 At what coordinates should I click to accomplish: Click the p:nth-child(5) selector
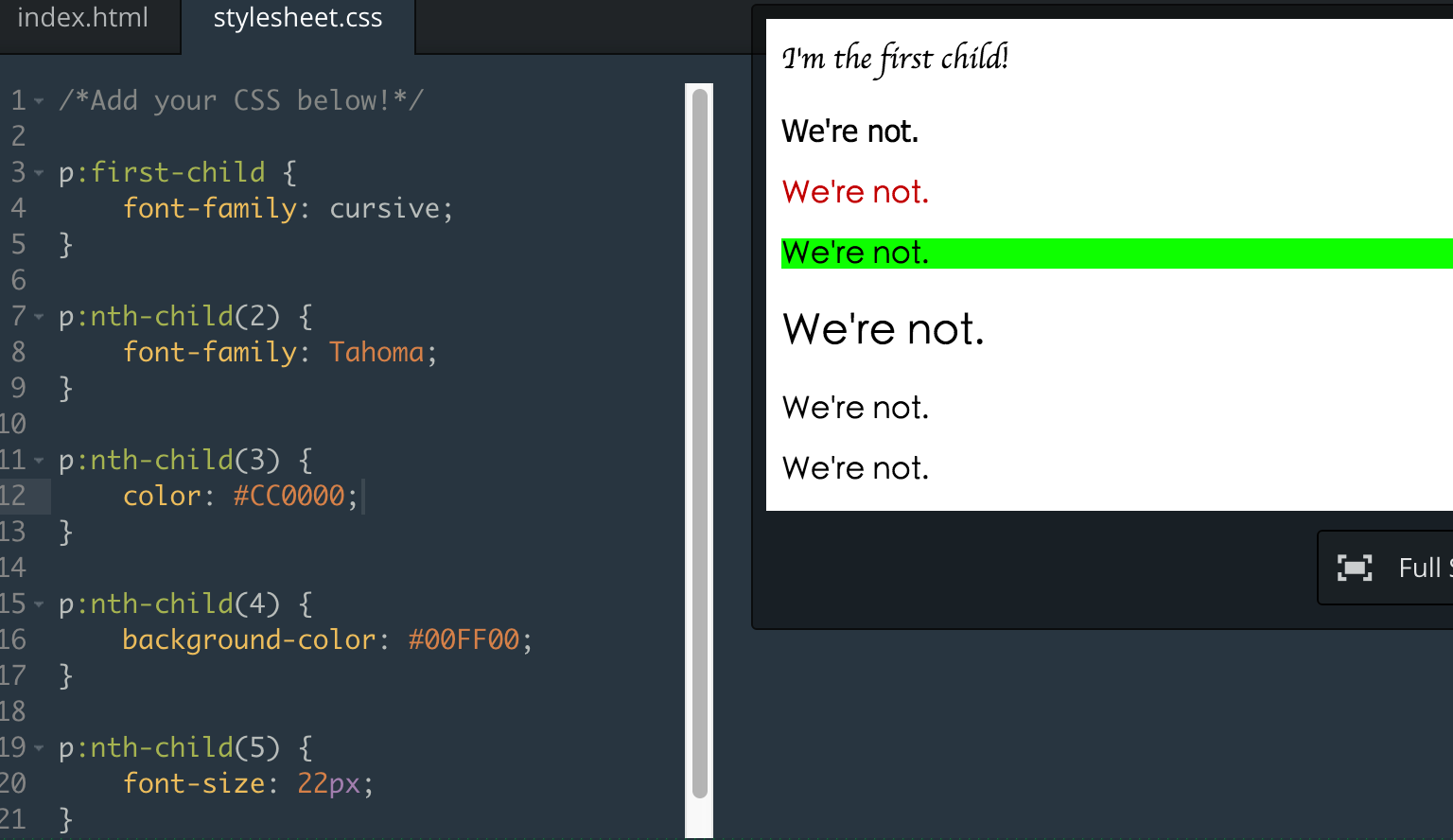click(169, 747)
